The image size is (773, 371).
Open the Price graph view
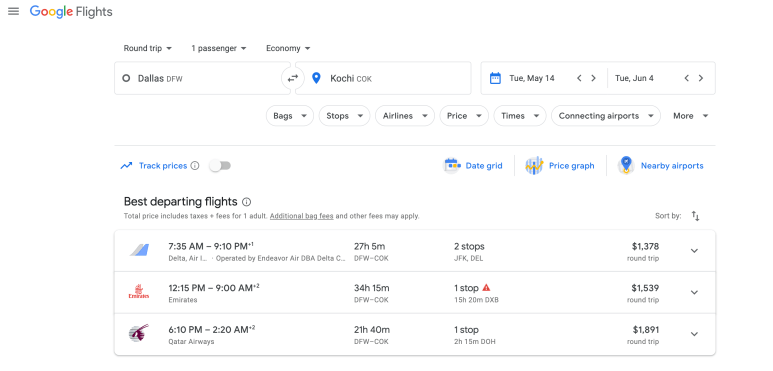click(x=560, y=166)
